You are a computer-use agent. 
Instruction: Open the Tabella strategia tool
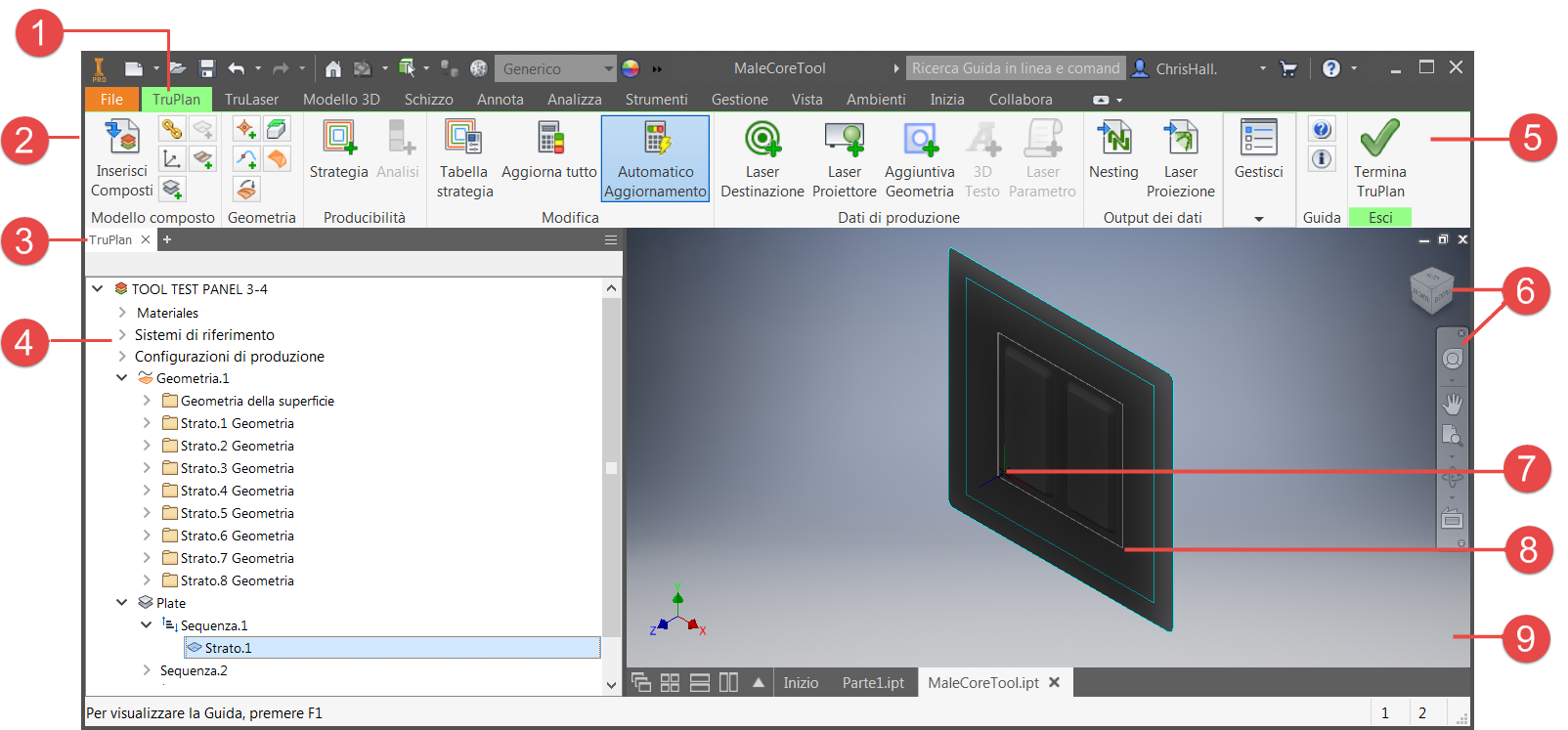point(463,137)
